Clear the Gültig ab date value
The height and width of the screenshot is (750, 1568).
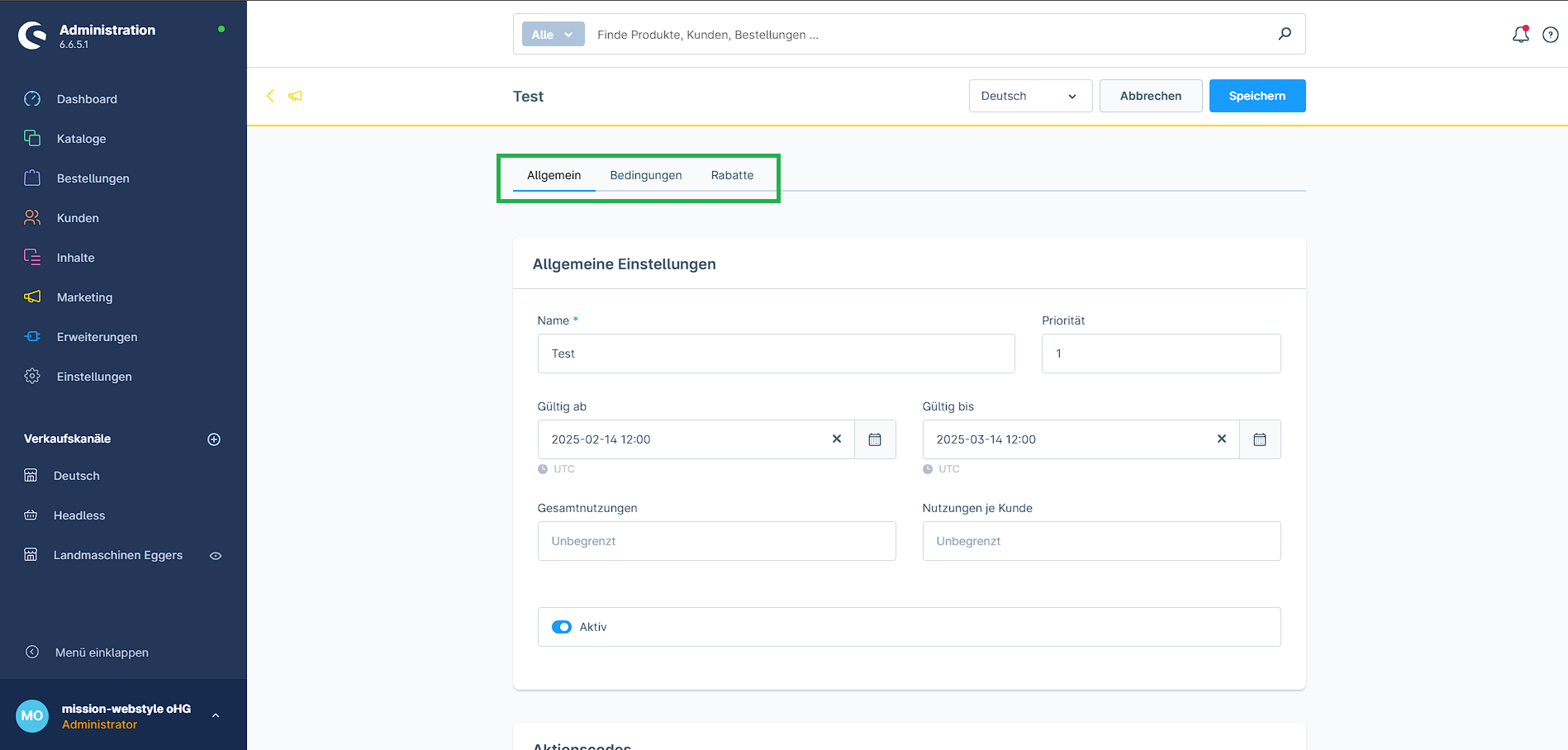tap(837, 439)
